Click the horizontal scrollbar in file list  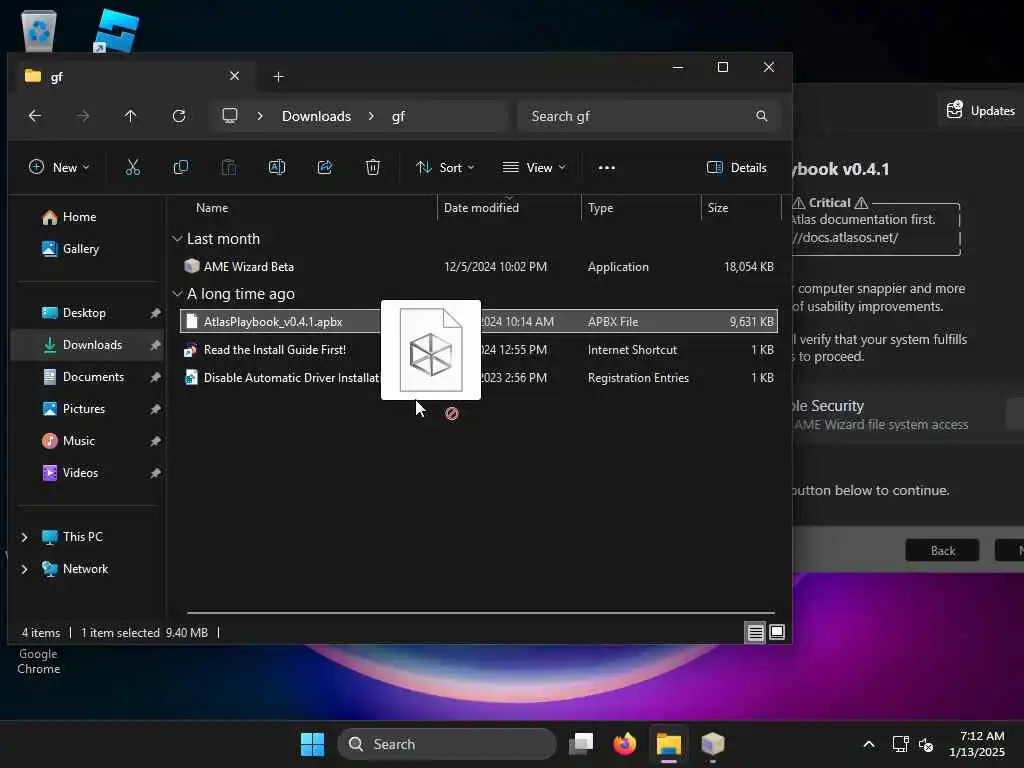(x=481, y=613)
